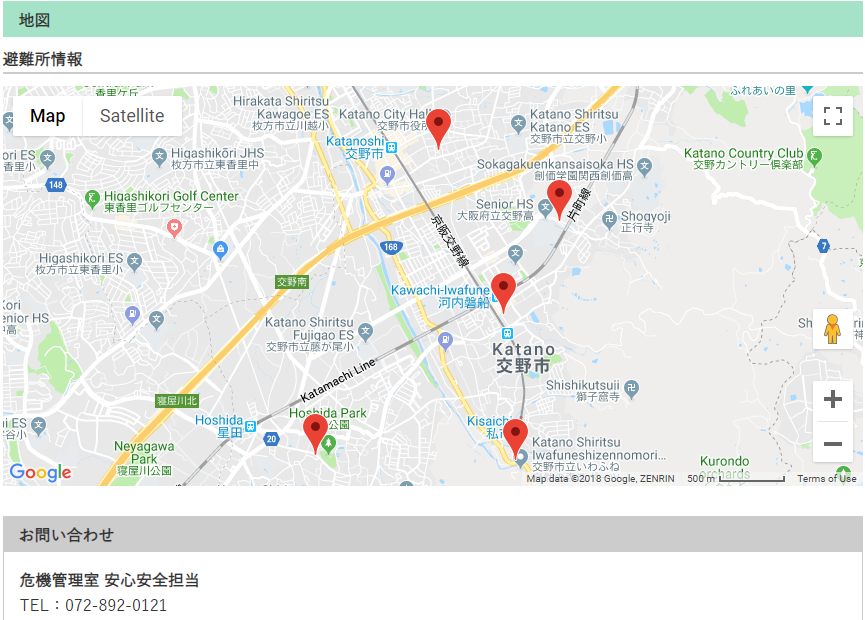Click the Higashikori Golf Center green icon

click(92, 199)
